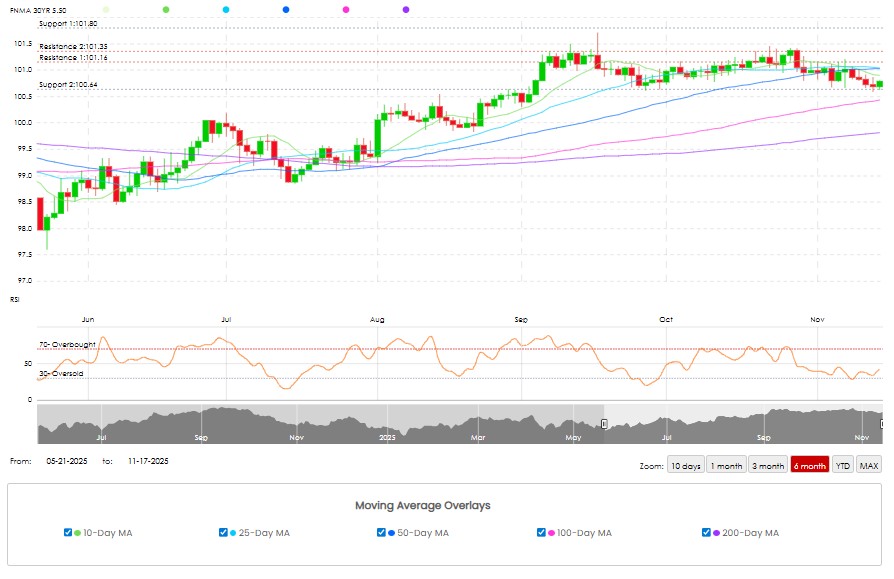Toggle the 25-Day MA overlay checkbox
This screenshot has height=579, width=894.
pyautogui.click(x=223, y=533)
